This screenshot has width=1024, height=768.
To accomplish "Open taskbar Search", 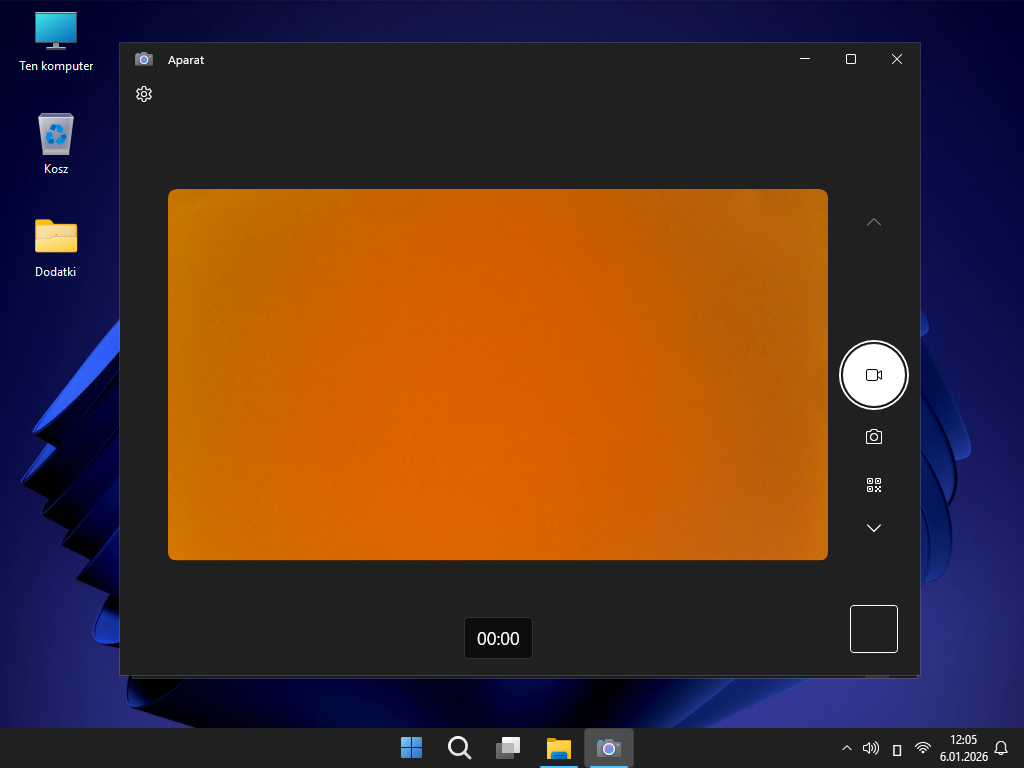I will [x=459, y=748].
